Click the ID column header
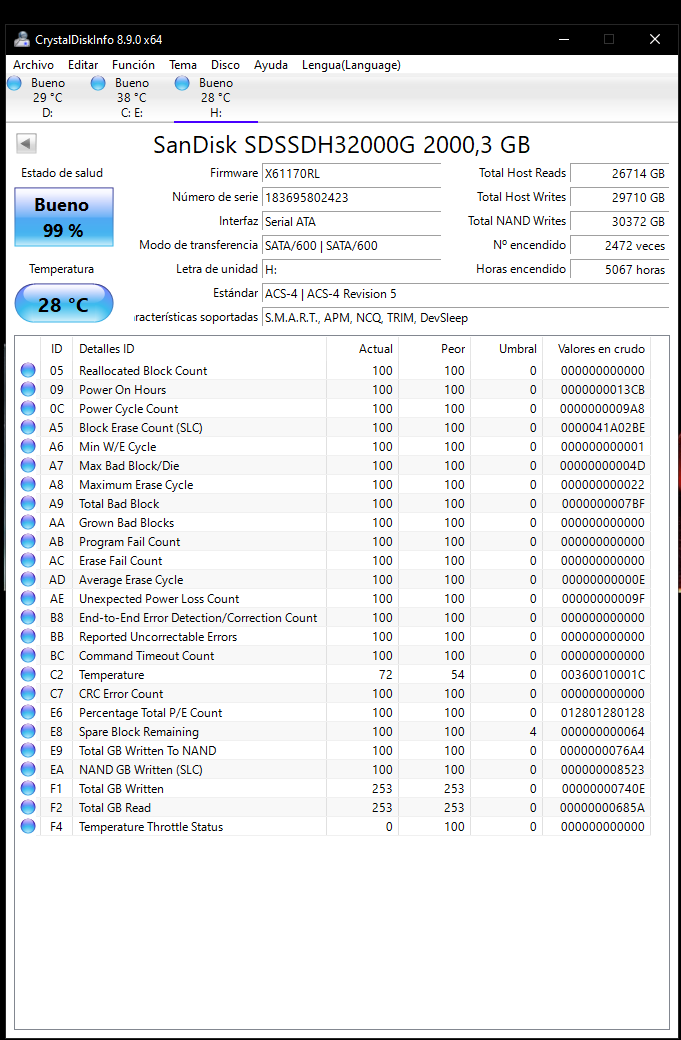The image size is (681, 1040). (56, 349)
